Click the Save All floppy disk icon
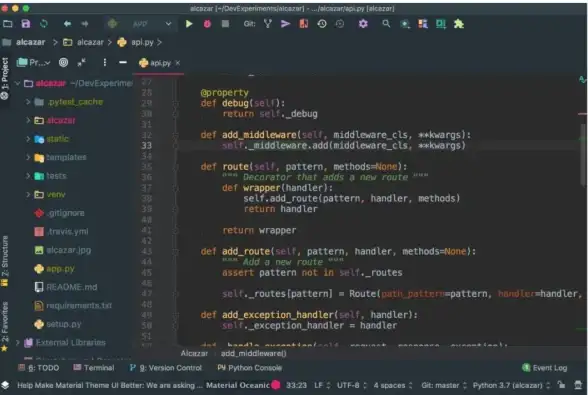Image resolution: width=588 pixels, height=395 pixels. [x=26, y=24]
